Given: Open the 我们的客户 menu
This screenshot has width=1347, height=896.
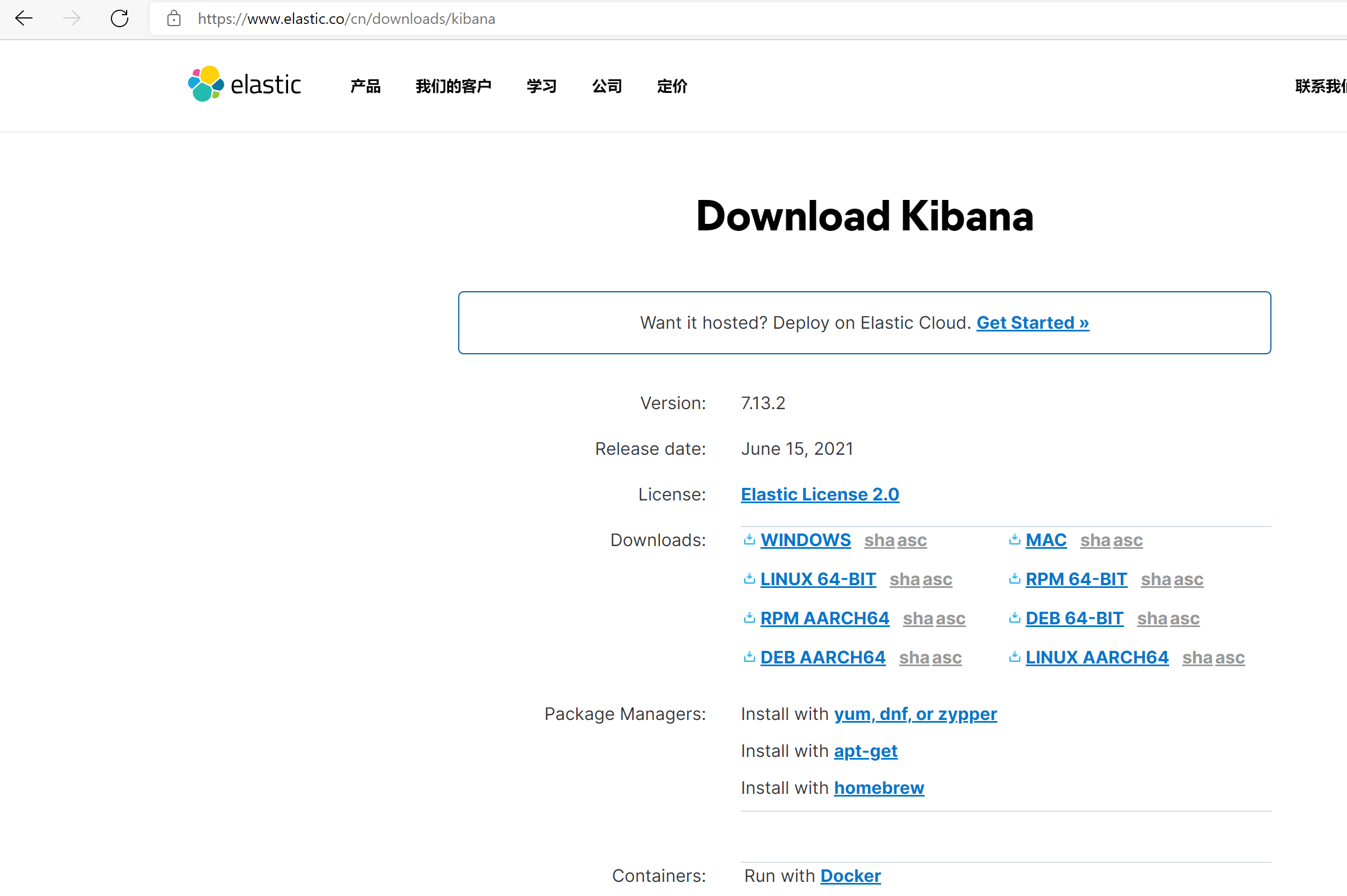Looking at the screenshot, I should (x=453, y=86).
